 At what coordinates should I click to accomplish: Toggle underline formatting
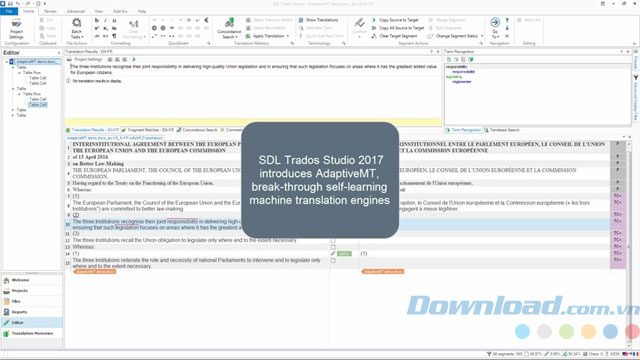[114, 20]
